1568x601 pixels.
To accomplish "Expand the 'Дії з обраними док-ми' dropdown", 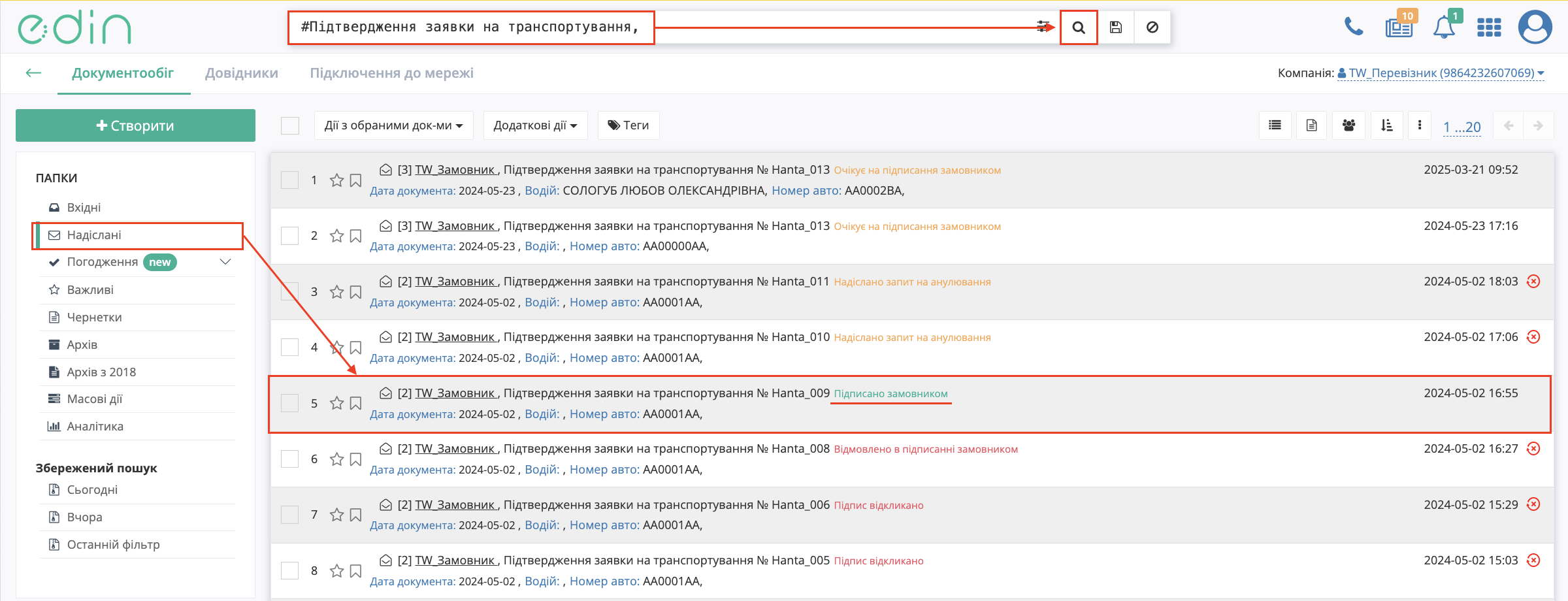I will [x=393, y=125].
